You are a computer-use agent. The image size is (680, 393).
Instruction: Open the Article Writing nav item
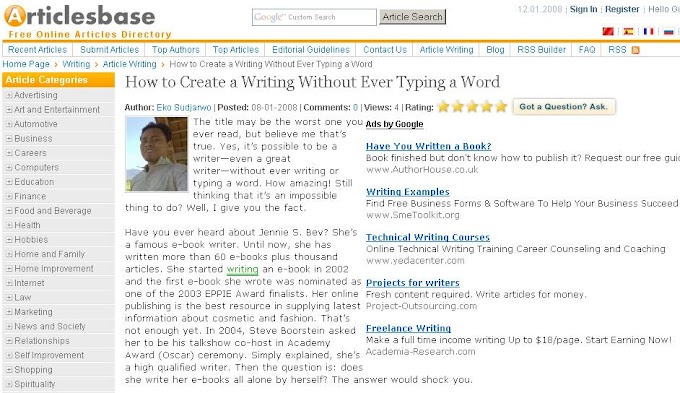(446, 50)
